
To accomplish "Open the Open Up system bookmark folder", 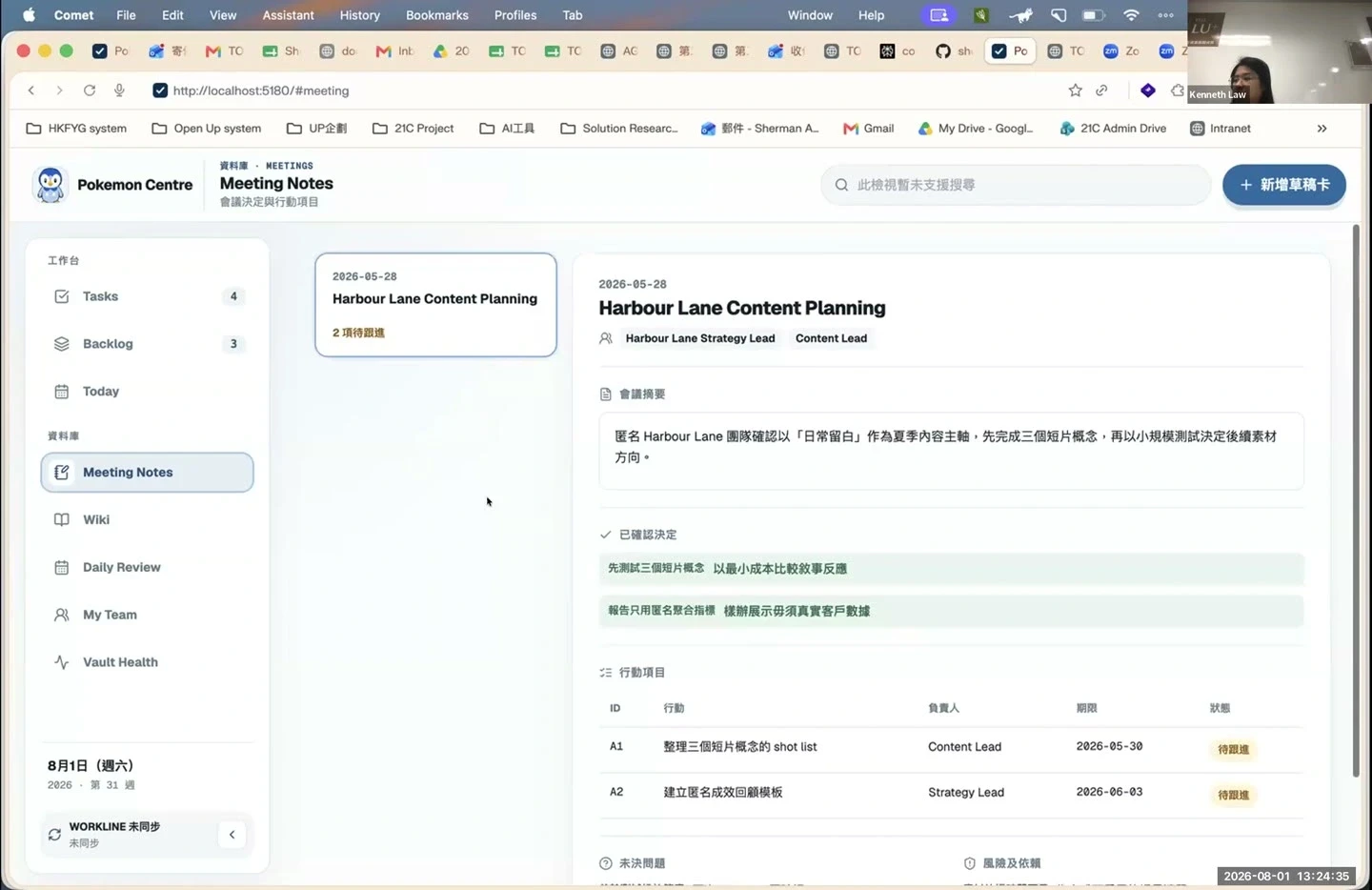I will click(207, 129).
